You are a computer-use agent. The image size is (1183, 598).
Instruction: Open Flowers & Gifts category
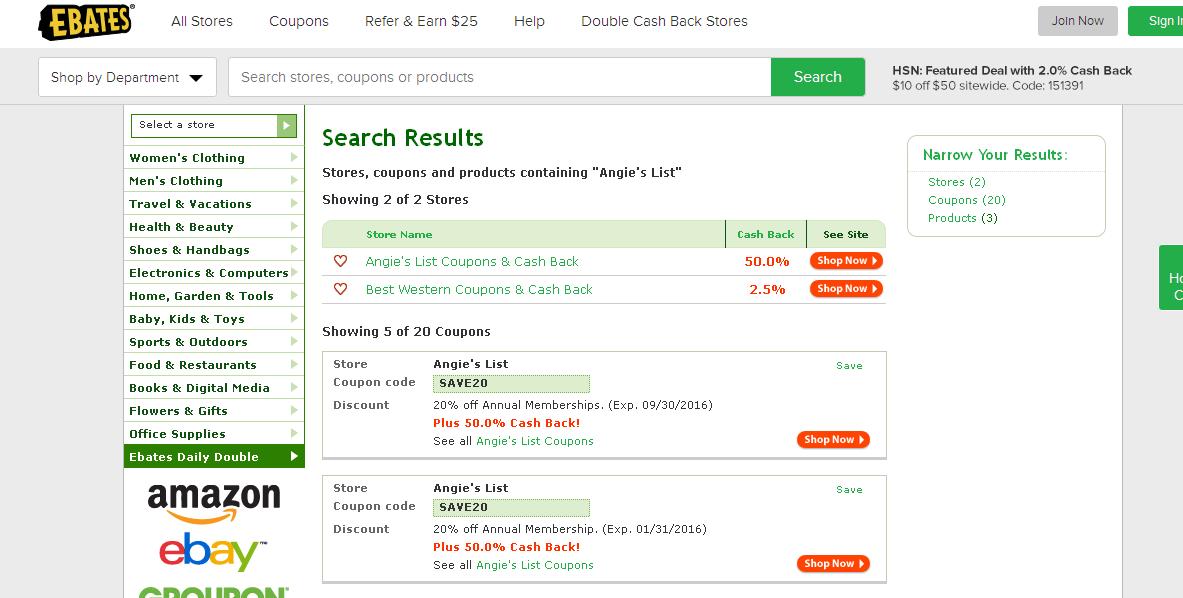214,411
